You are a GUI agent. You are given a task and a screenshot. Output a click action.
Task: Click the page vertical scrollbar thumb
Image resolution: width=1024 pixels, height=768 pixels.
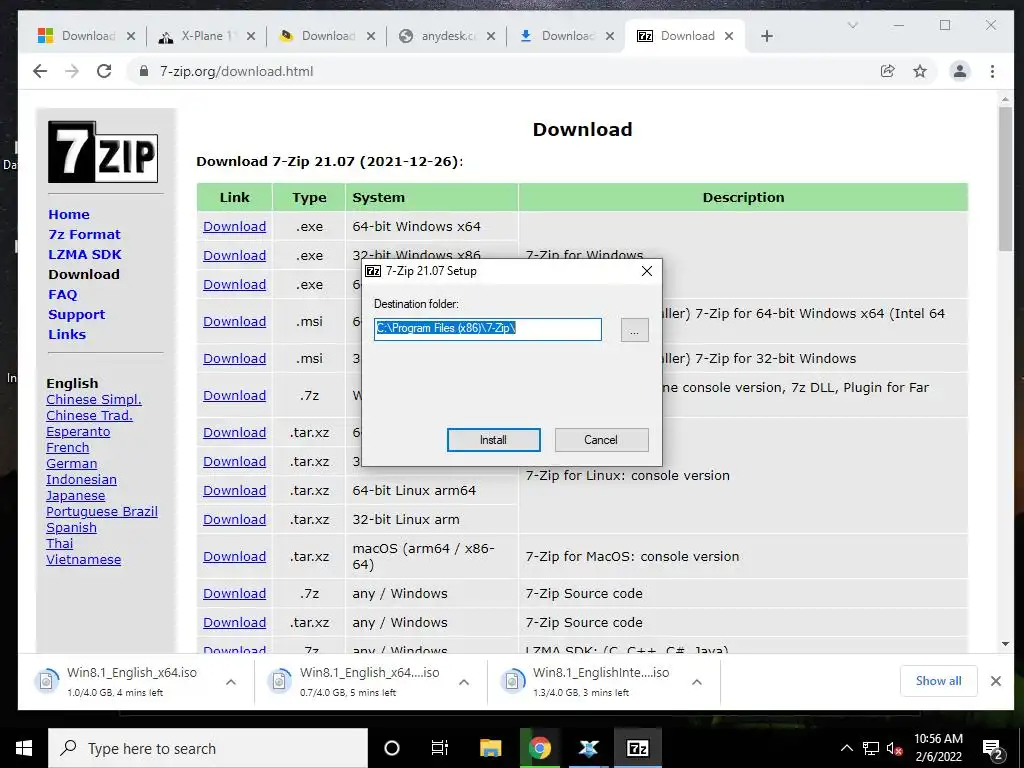pos(1005,178)
